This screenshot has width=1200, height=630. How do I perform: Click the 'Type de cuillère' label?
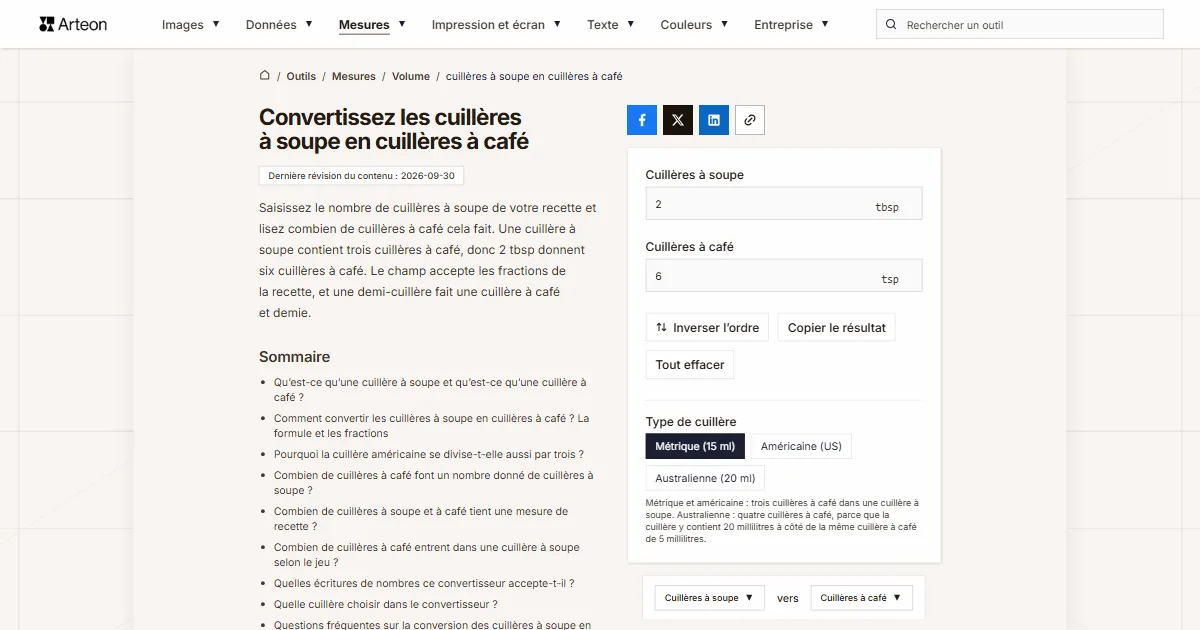pyautogui.click(x=691, y=421)
